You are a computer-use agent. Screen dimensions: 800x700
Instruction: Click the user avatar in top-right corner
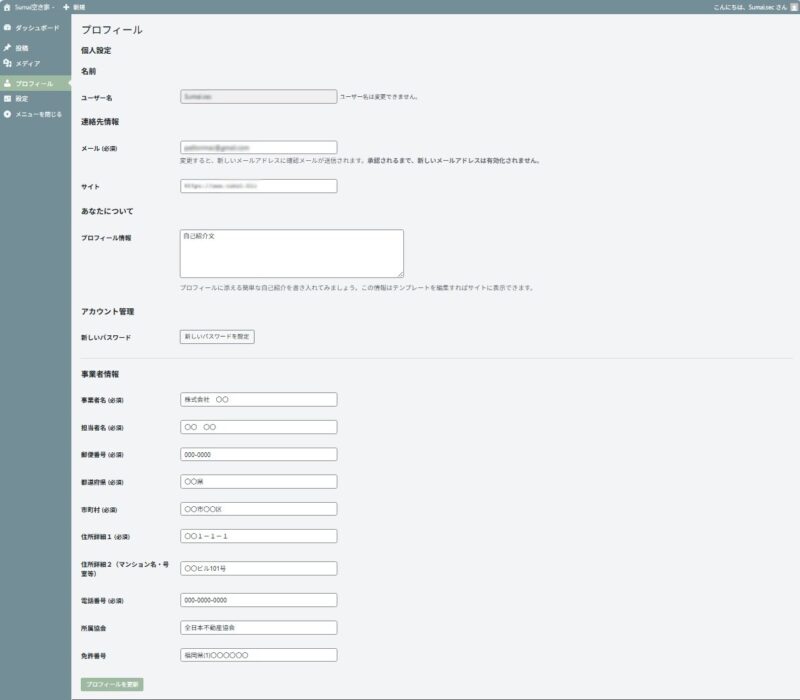(x=794, y=6)
